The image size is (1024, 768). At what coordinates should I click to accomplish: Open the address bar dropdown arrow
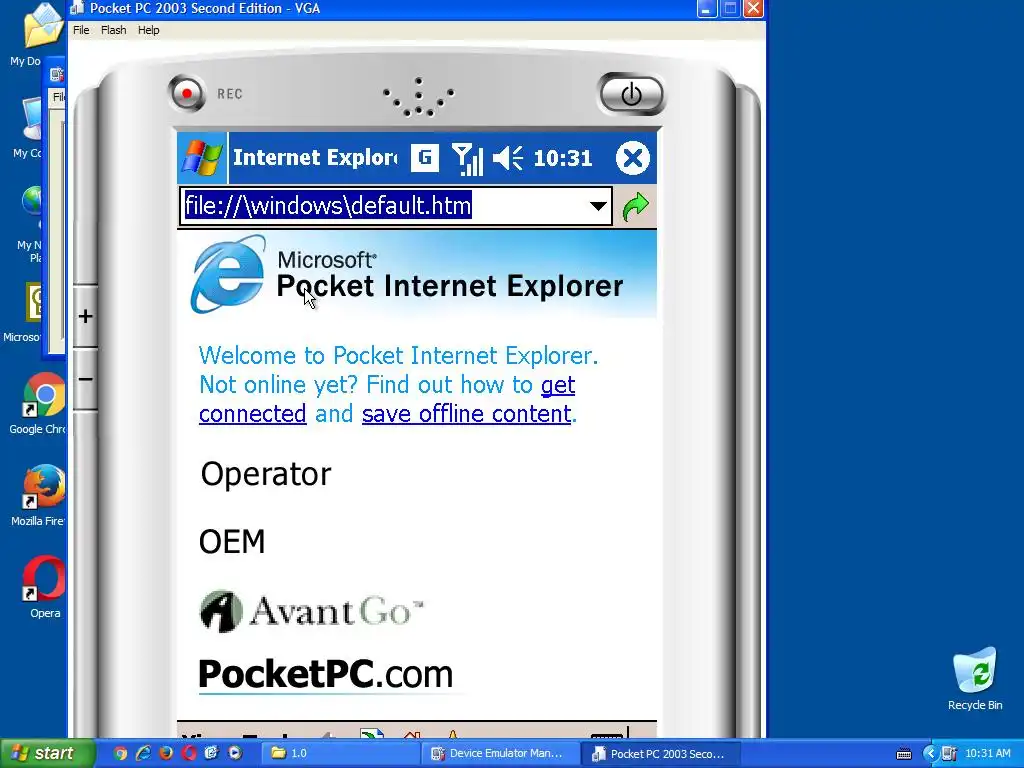click(598, 206)
